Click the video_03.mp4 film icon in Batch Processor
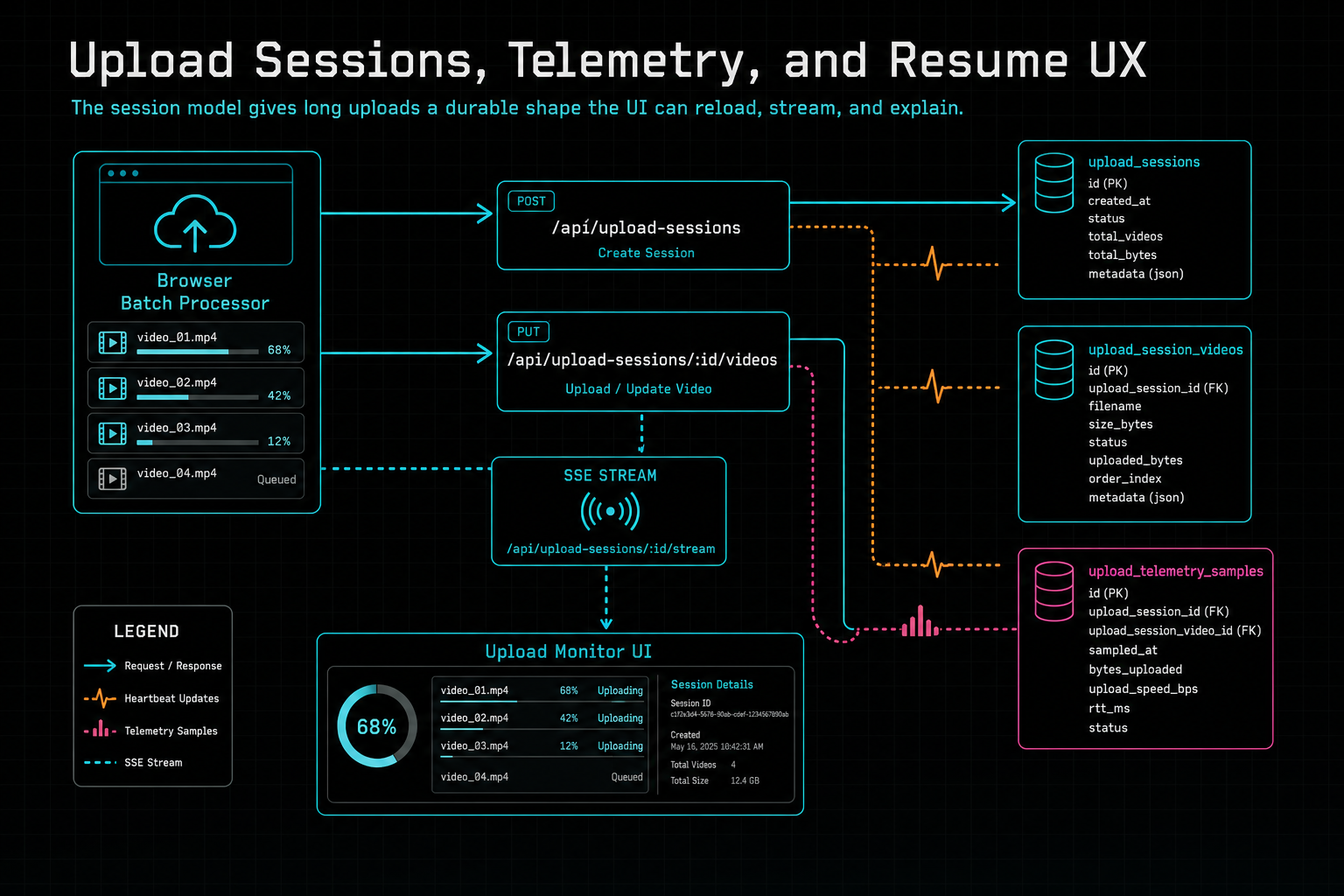Image resolution: width=1344 pixels, height=896 pixels. [x=112, y=433]
